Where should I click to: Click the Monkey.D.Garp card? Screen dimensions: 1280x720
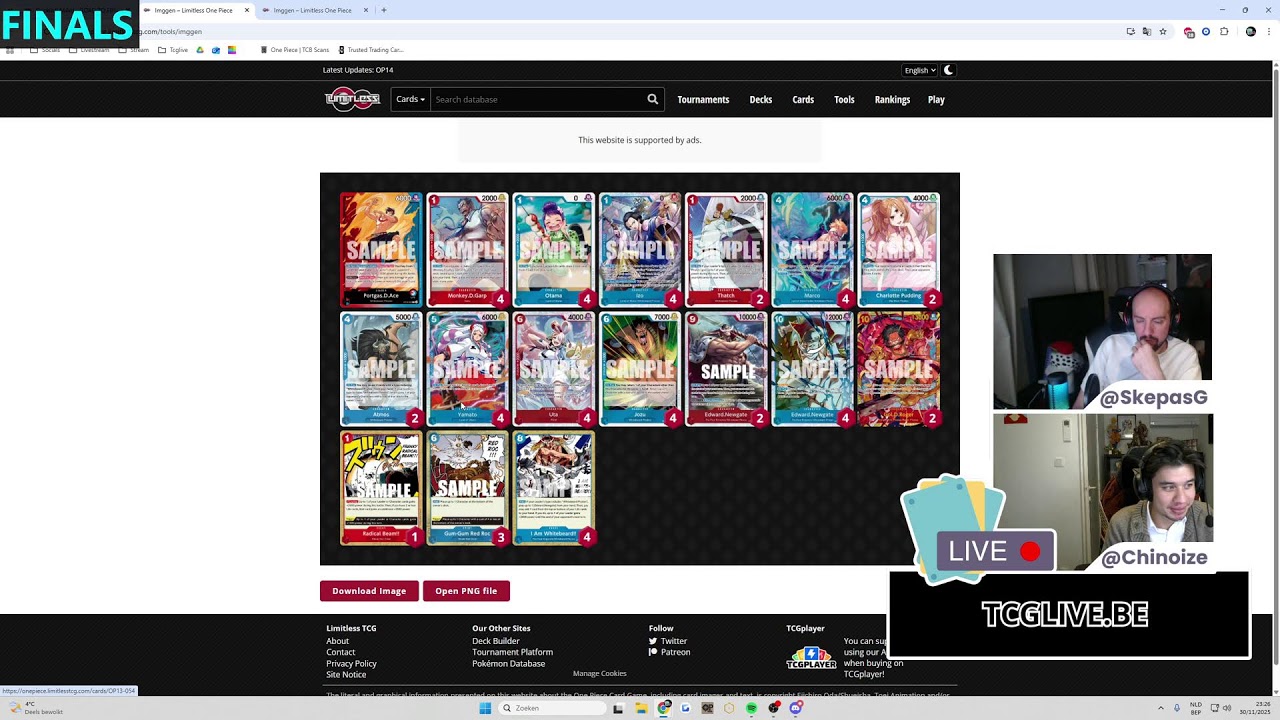click(467, 249)
